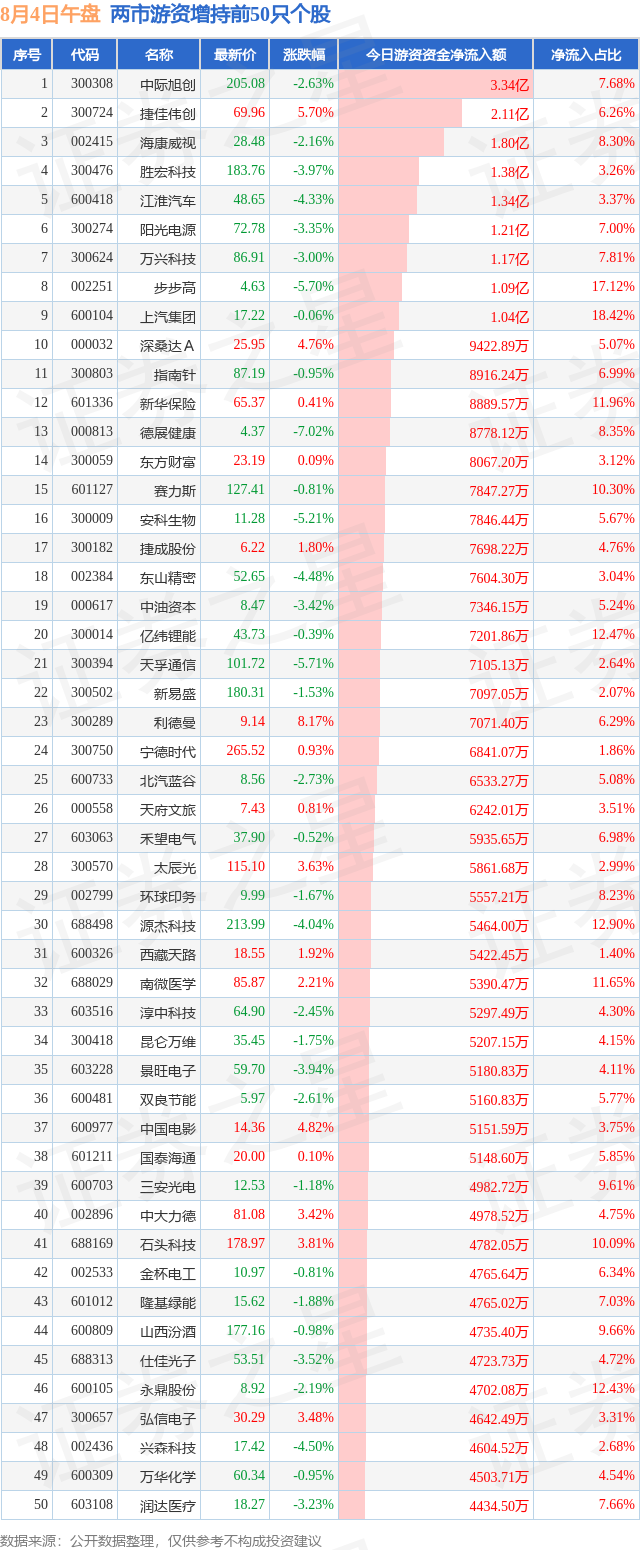This screenshot has width=640, height=1550.
Task: Click the 名称 column header
Action: tap(158, 55)
